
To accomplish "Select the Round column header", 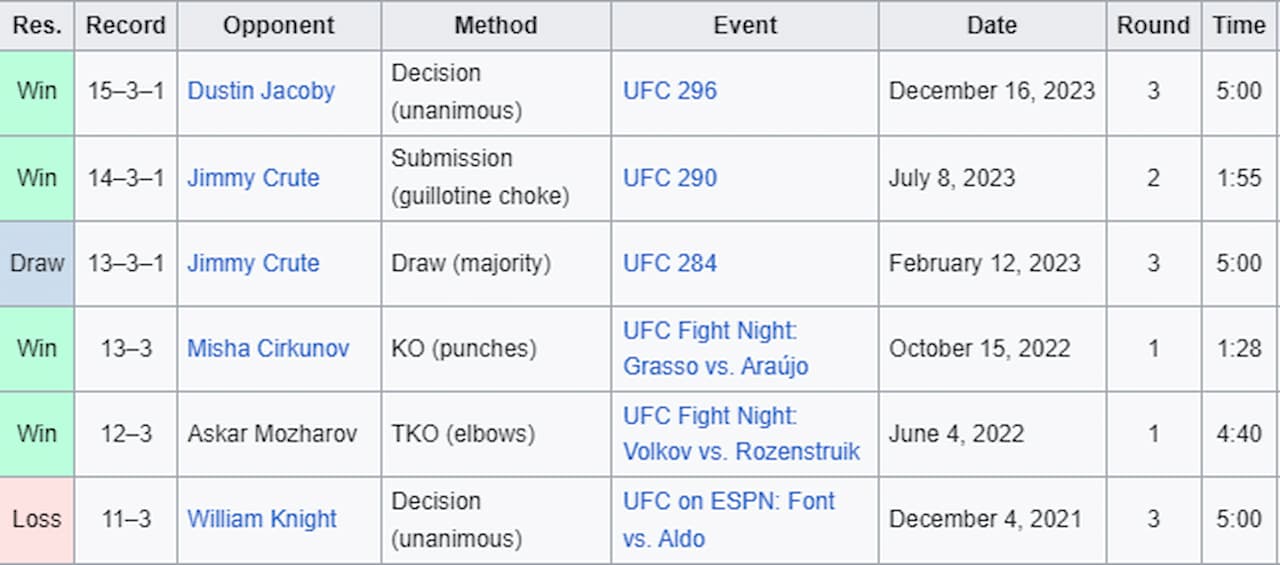I will (x=1153, y=26).
